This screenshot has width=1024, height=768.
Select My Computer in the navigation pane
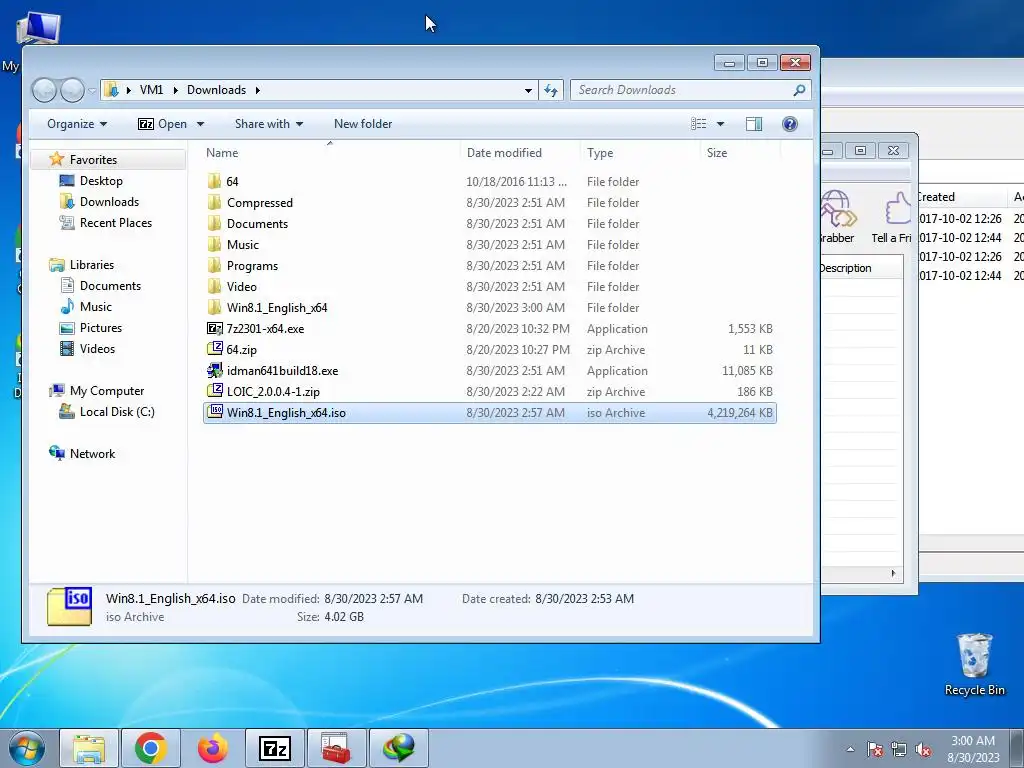click(106, 391)
